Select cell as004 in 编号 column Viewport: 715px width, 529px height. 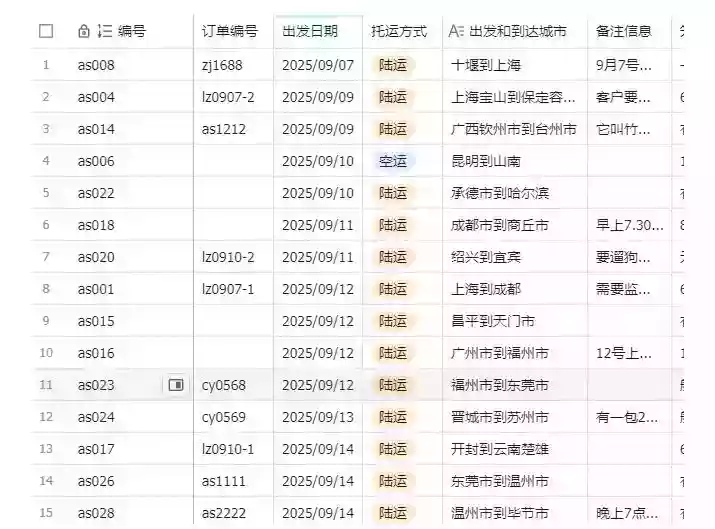(x=96, y=97)
